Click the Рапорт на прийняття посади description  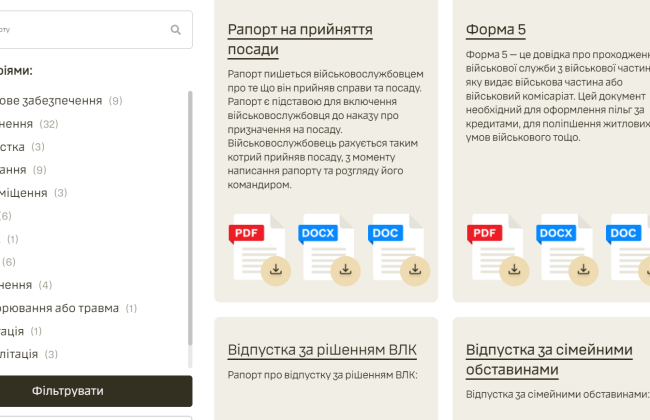(x=325, y=129)
